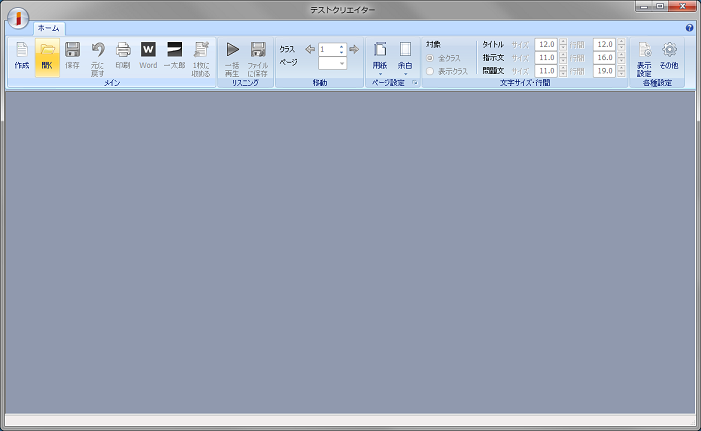Click the その他 gear settings button
The height and width of the screenshot is (431, 701).
click(x=669, y=55)
